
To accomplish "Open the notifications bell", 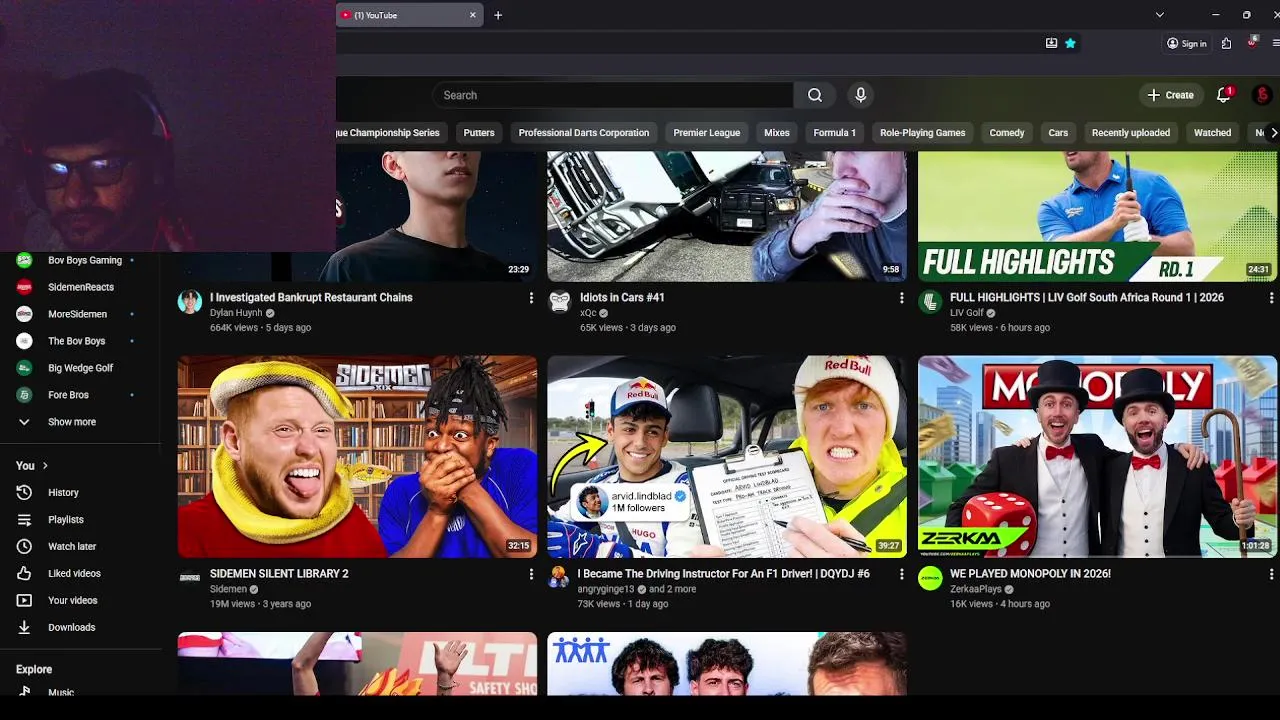I will [x=1223, y=95].
